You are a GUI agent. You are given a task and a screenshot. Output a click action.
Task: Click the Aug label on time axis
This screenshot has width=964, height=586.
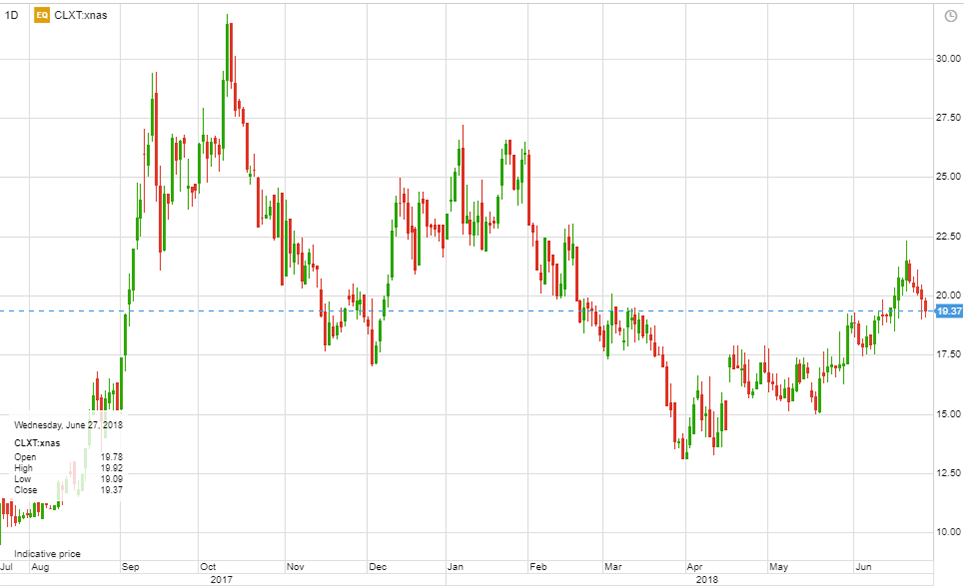click(40, 567)
